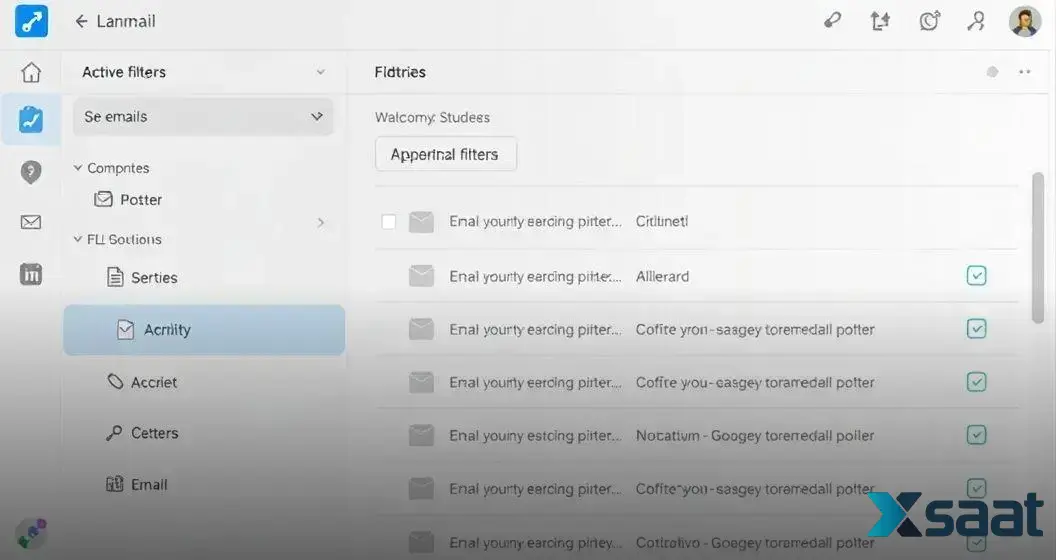Click the link icon in top toolbar
This screenshot has width=1056, height=560.
click(x=832, y=21)
